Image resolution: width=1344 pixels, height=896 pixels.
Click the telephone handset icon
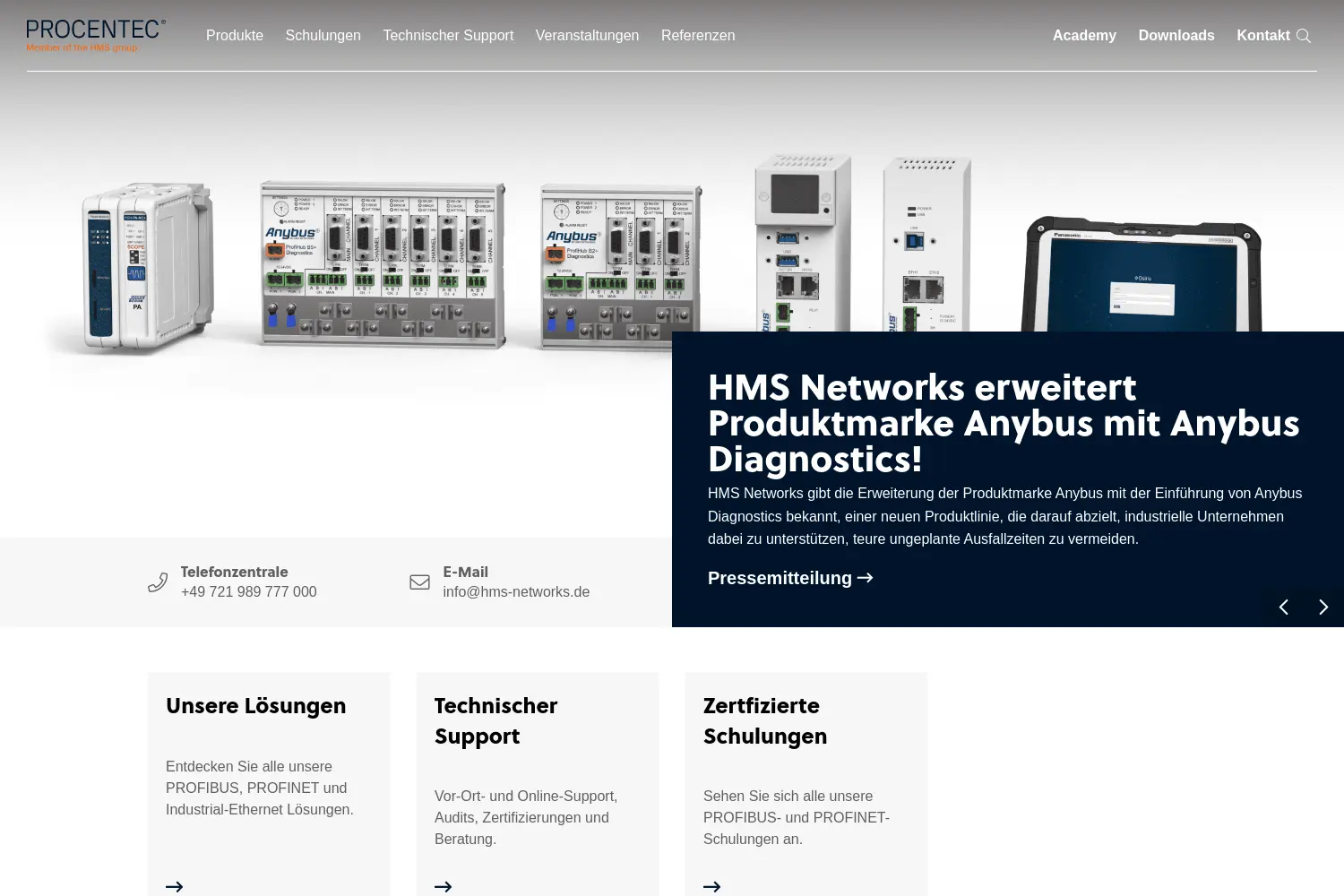(x=158, y=582)
